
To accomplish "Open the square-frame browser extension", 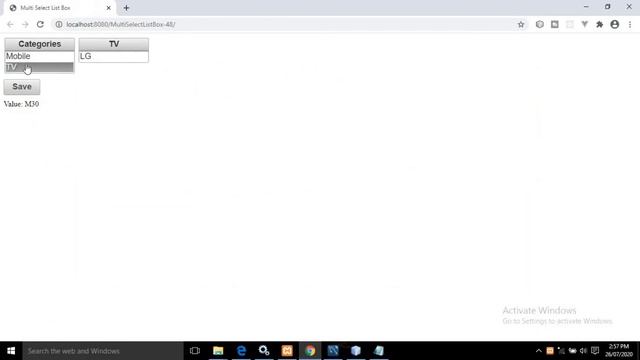I will (x=555, y=24).
